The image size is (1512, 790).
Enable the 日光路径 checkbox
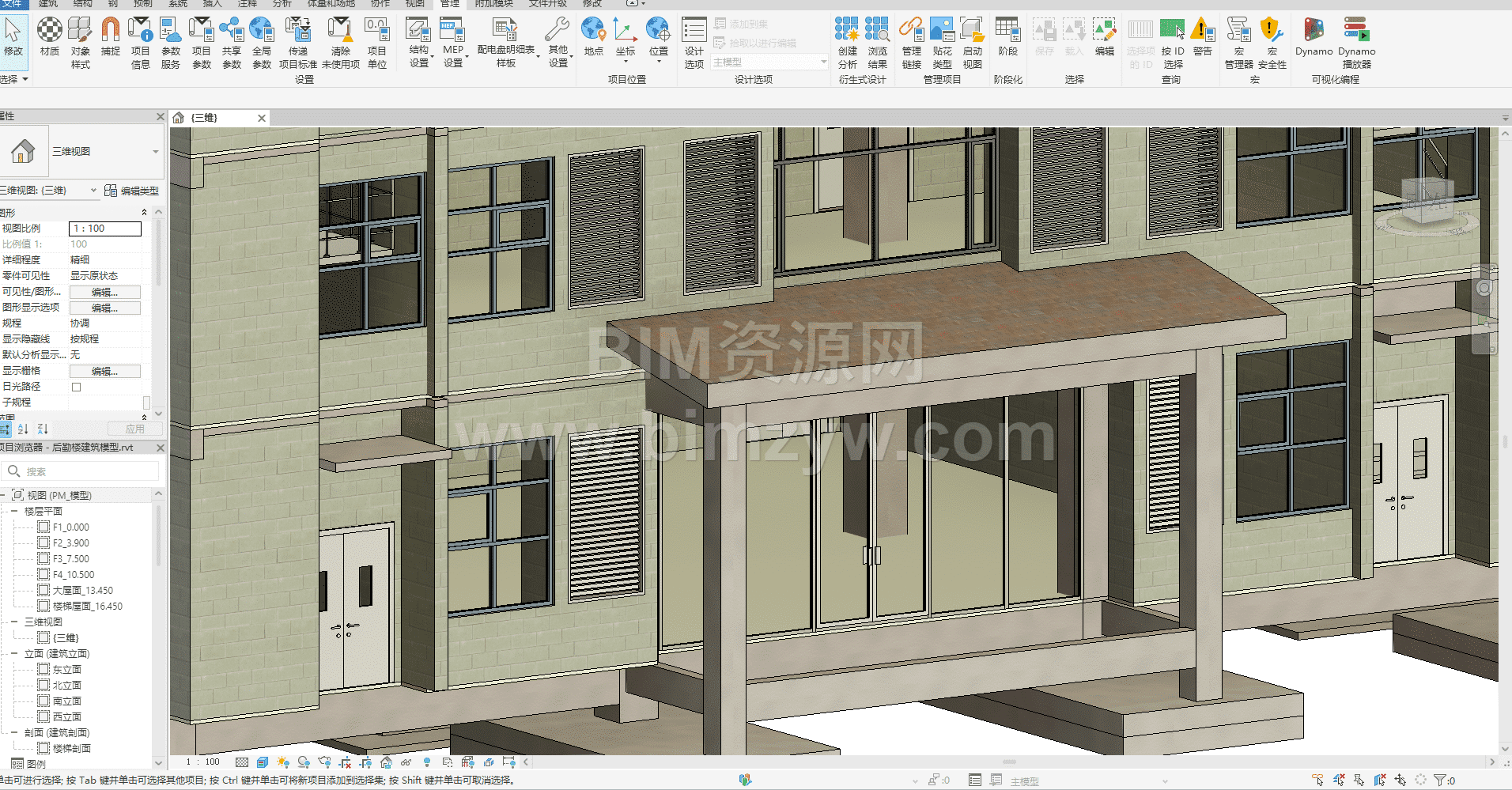coord(77,387)
